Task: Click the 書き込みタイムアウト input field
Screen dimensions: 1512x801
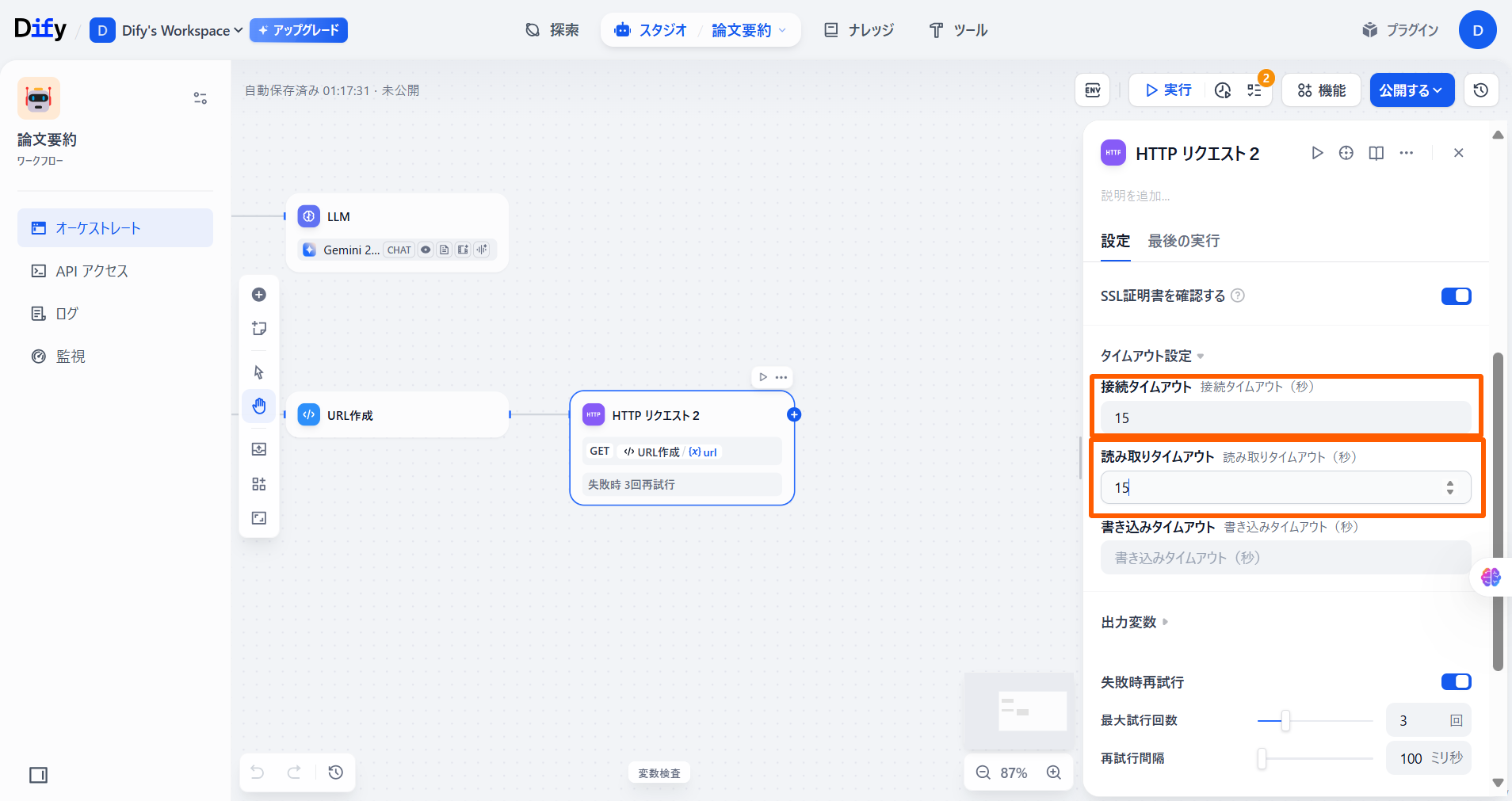Action: coord(1285,558)
